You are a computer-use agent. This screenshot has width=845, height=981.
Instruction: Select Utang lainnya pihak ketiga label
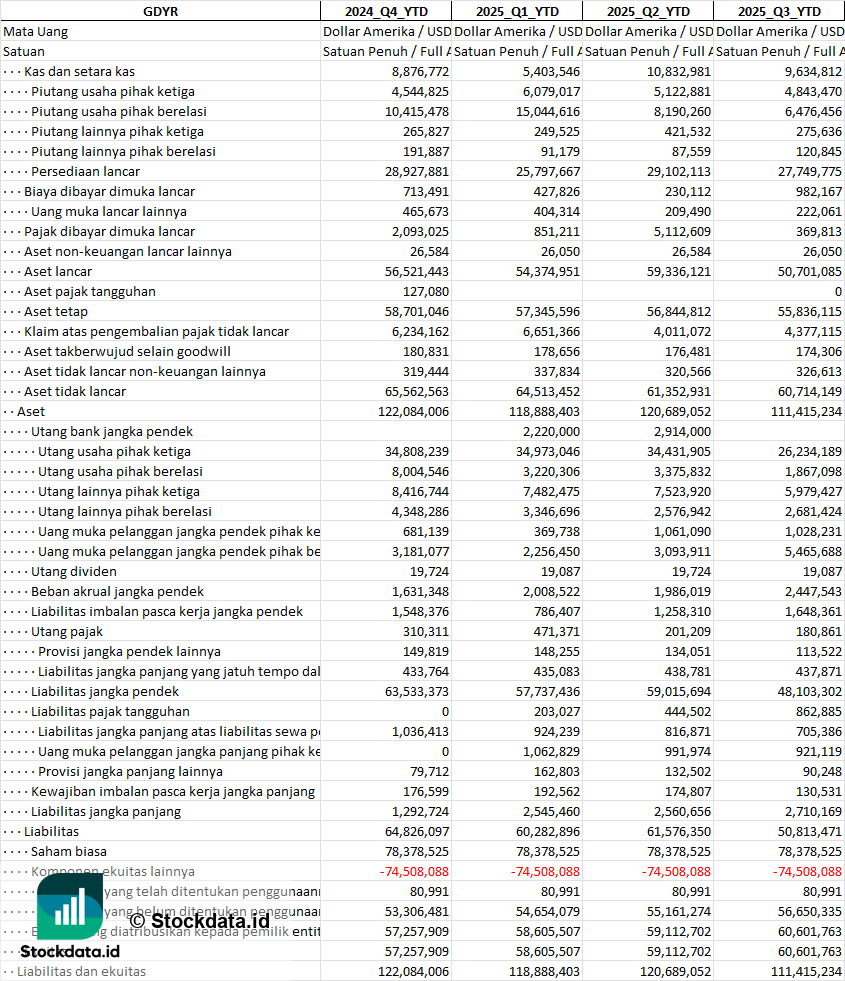(119, 492)
